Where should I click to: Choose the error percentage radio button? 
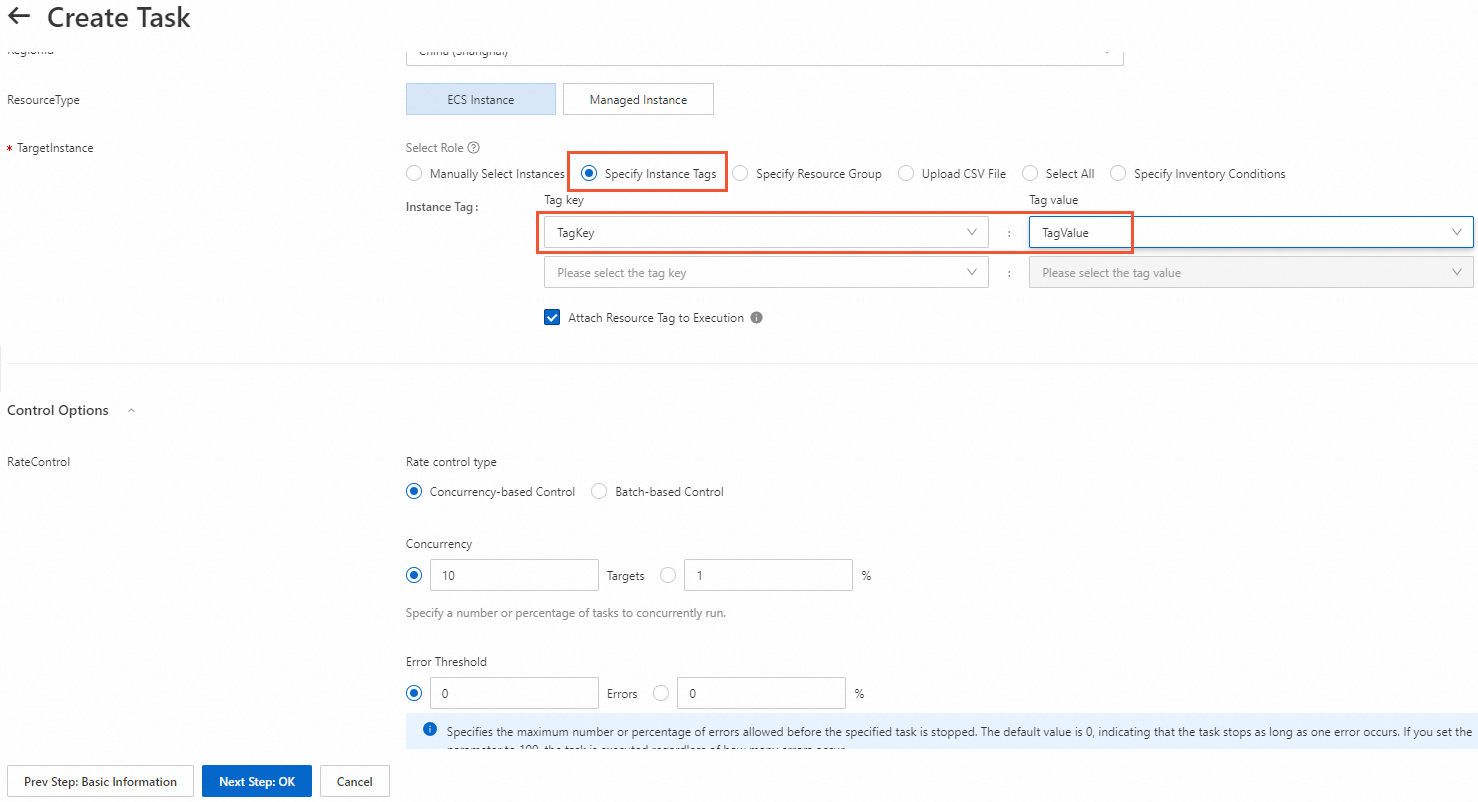click(661, 694)
